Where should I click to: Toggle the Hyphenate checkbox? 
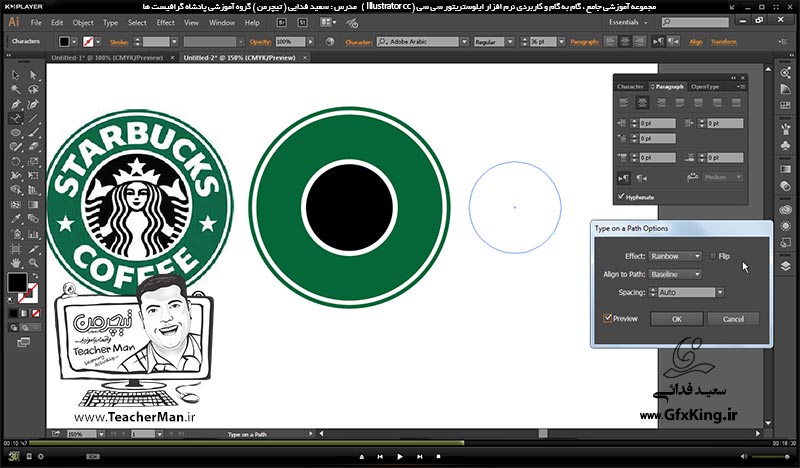click(x=621, y=196)
